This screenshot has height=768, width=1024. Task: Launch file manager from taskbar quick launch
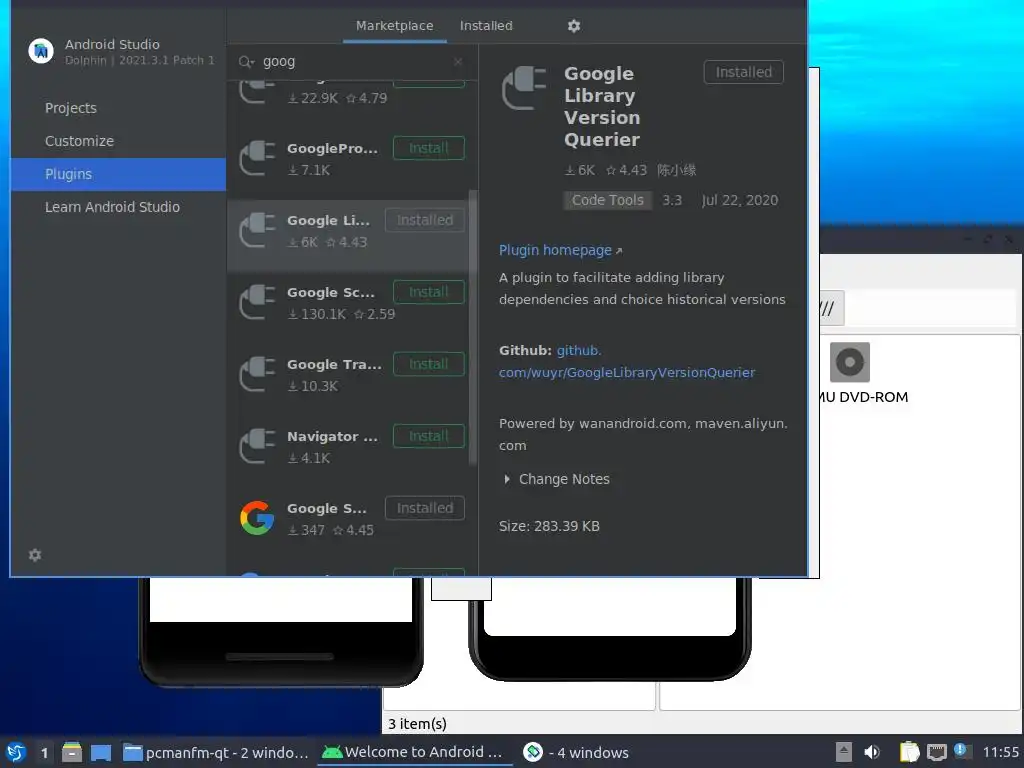click(x=72, y=752)
